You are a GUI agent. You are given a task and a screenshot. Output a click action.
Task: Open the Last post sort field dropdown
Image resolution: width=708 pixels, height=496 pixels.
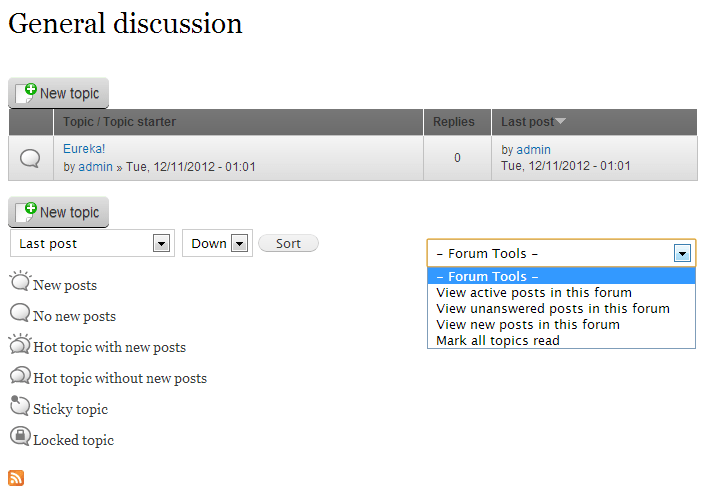pyautogui.click(x=160, y=243)
